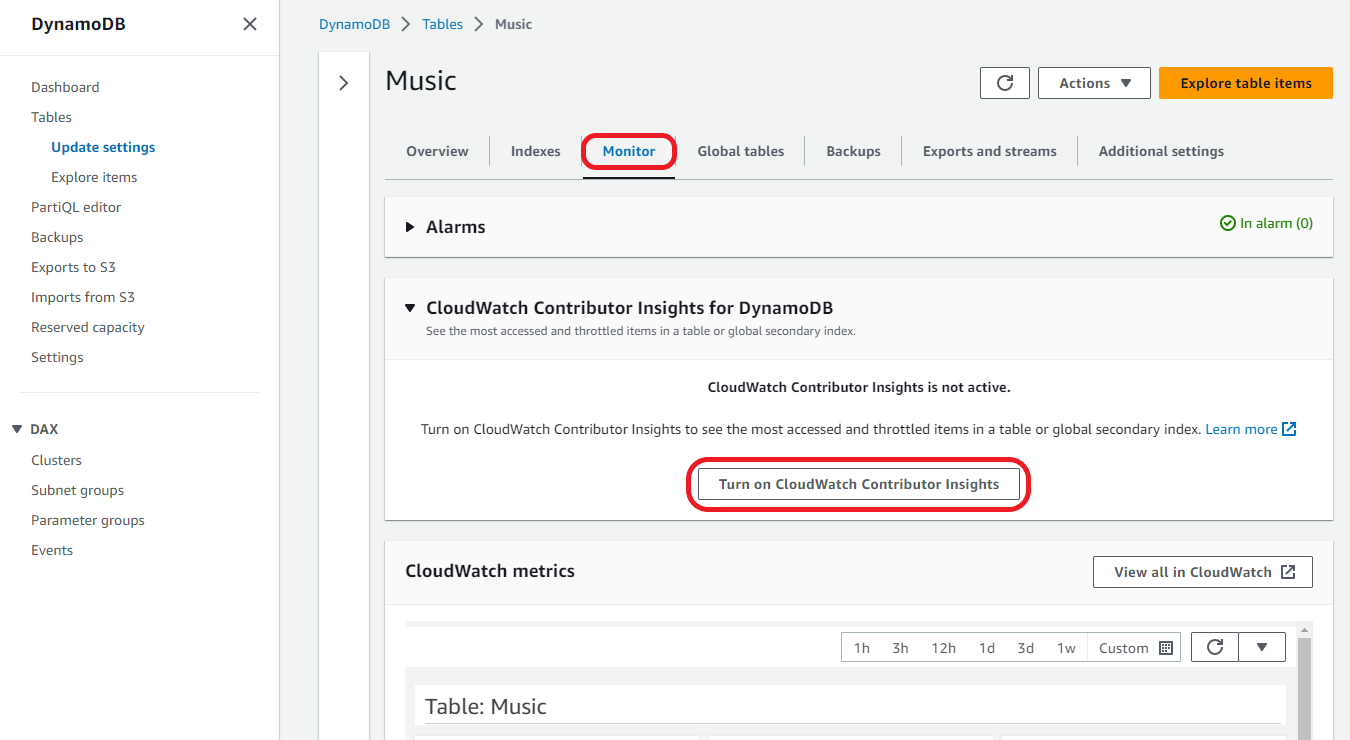Collapse the DAX navigation group

pyautogui.click(x=17, y=429)
